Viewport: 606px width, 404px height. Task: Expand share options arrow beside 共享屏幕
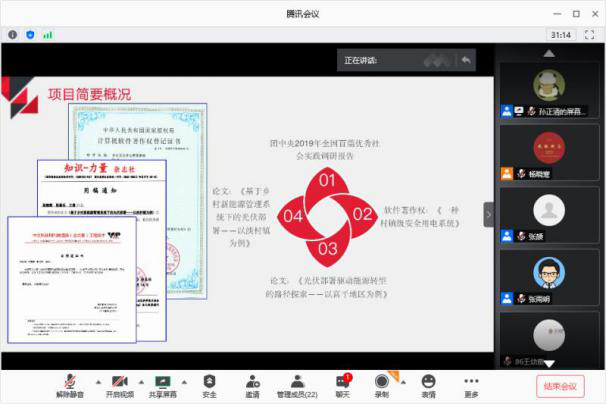click(x=185, y=382)
